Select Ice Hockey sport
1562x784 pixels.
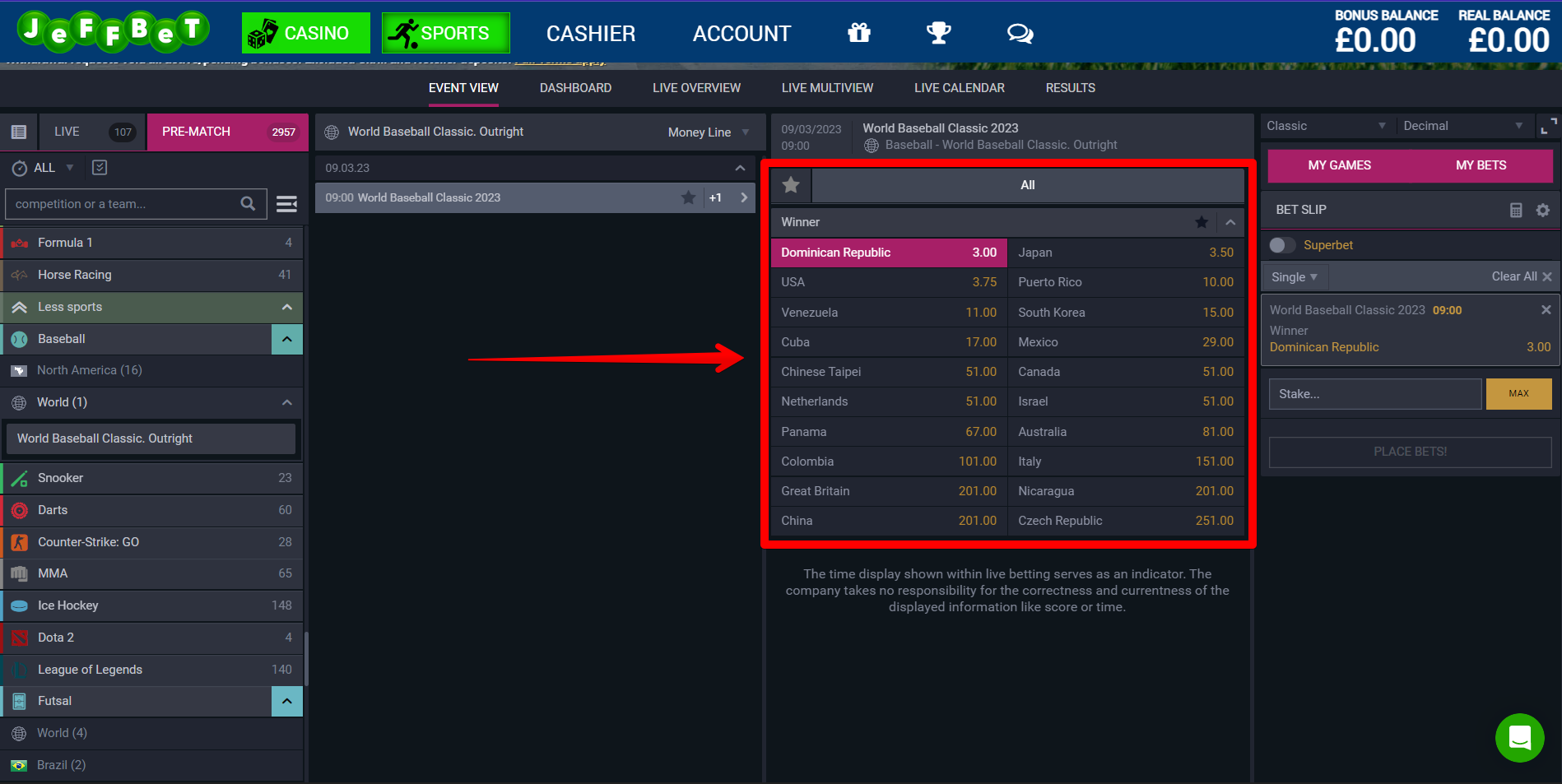pyautogui.click(x=152, y=605)
